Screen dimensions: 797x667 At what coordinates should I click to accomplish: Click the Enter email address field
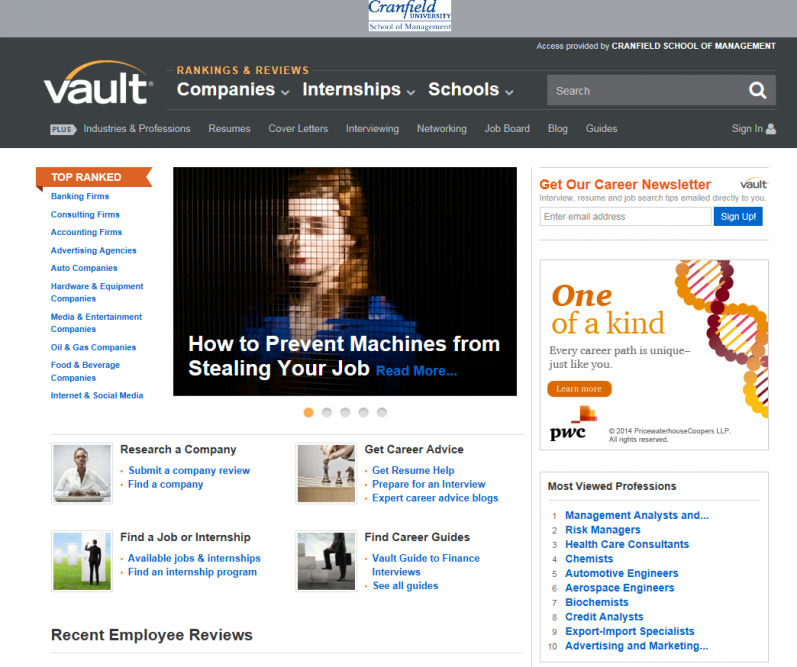(x=625, y=217)
